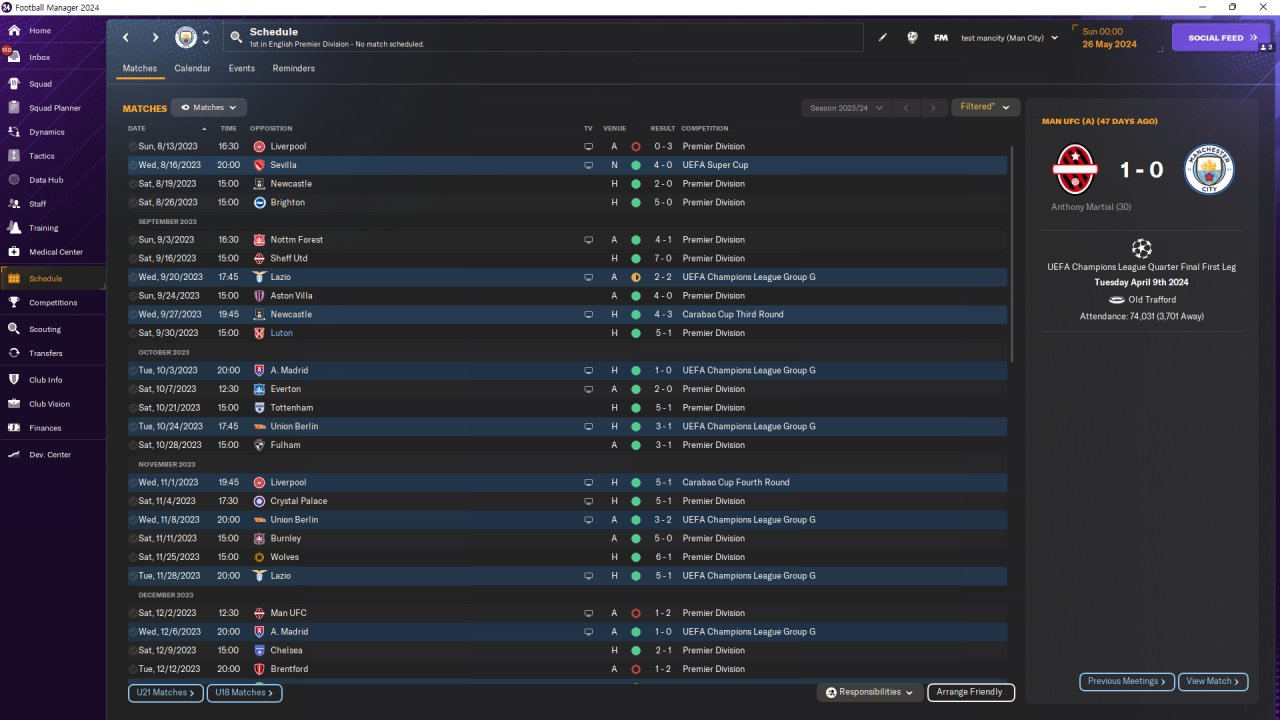The width and height of the screenshot is (1280, 720).
Task: Open the Season 2023/24 dropdown
Action: coord(846,108)
